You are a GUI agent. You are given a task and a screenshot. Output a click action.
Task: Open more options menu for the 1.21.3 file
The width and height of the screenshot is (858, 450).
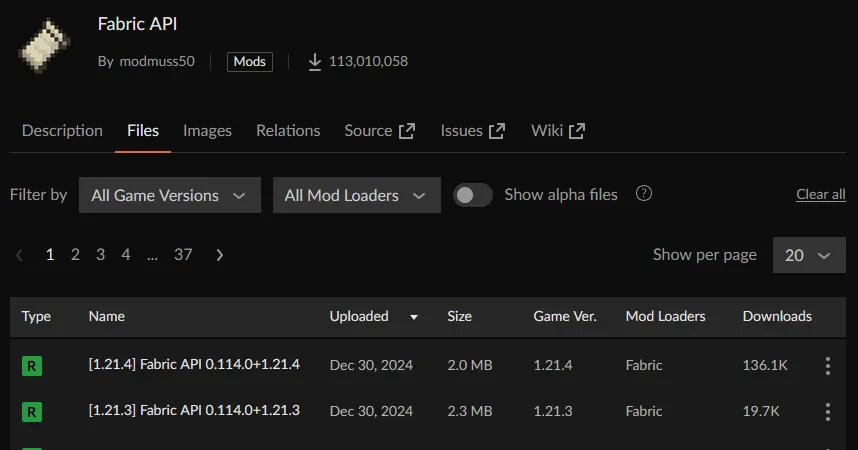(x=828, y=412)
